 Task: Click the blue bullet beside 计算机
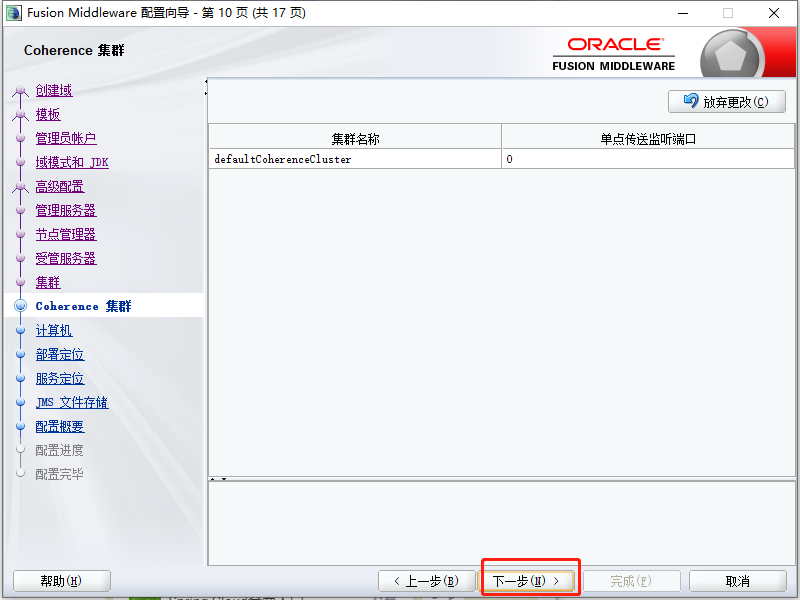[20, 330]
